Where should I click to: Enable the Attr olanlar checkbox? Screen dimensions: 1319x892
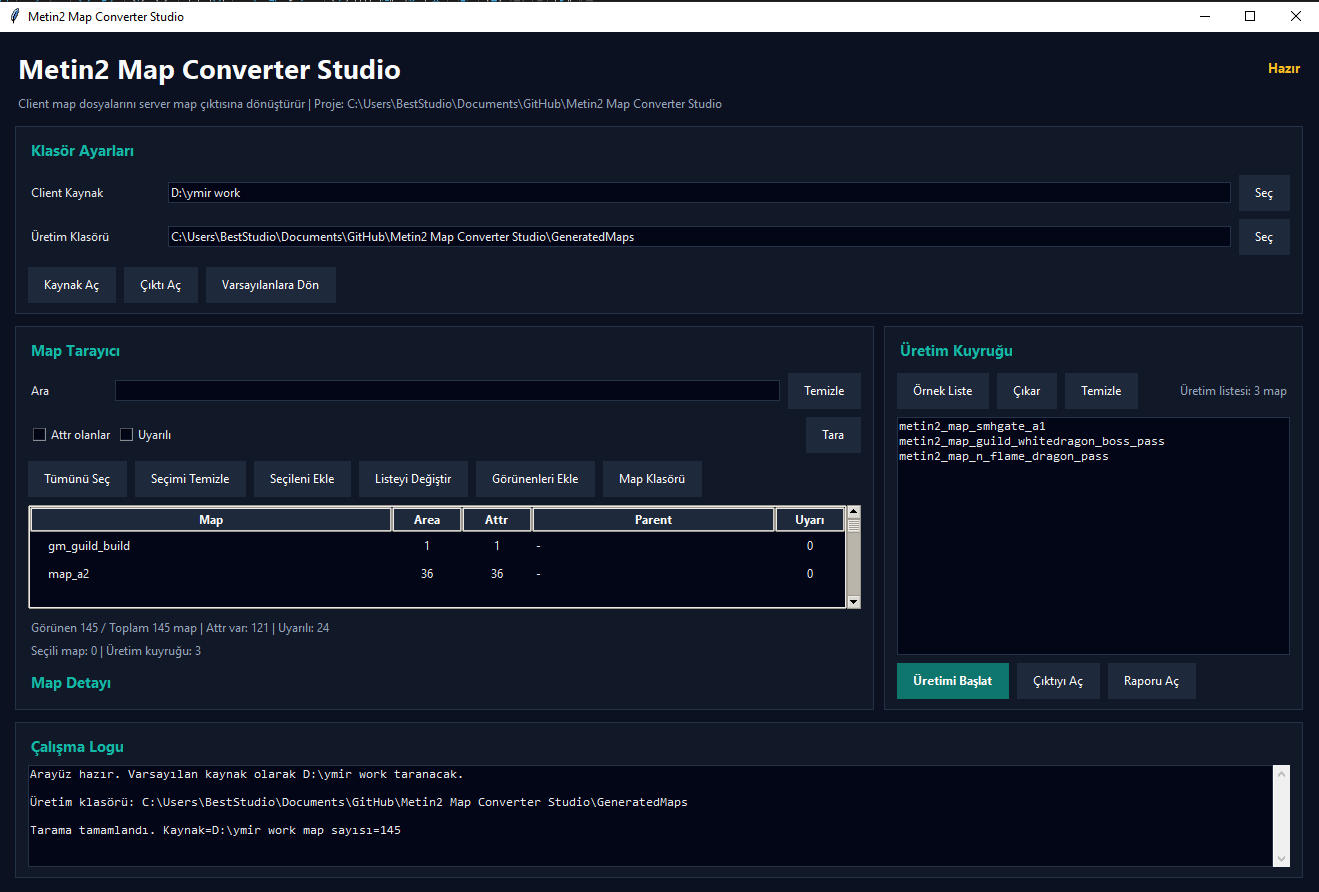(40, 435)
